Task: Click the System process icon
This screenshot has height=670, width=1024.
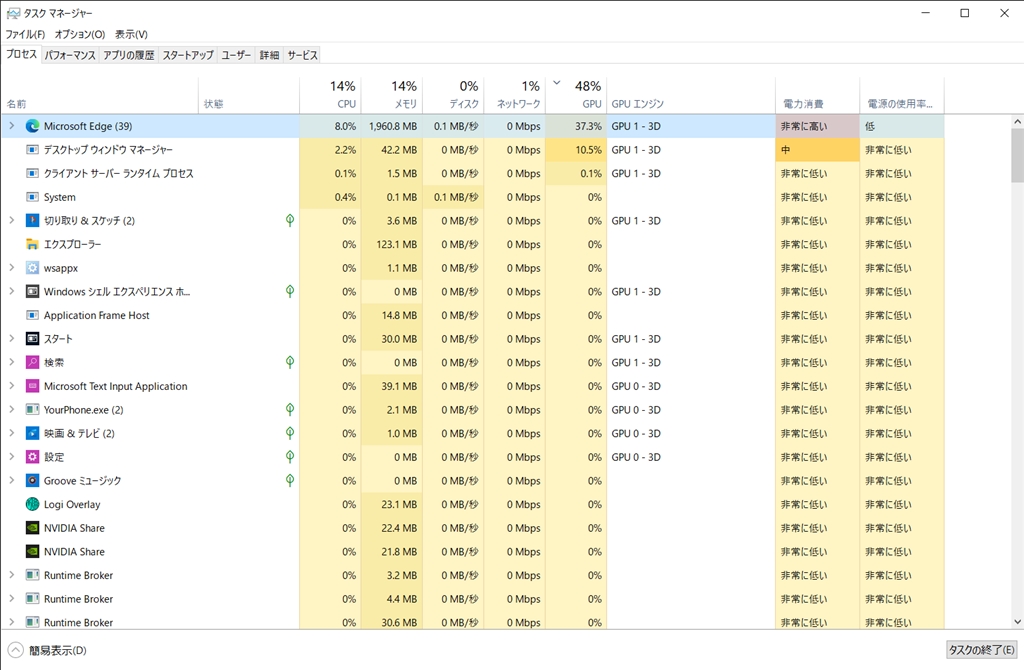Action: [x=32, y=197]
